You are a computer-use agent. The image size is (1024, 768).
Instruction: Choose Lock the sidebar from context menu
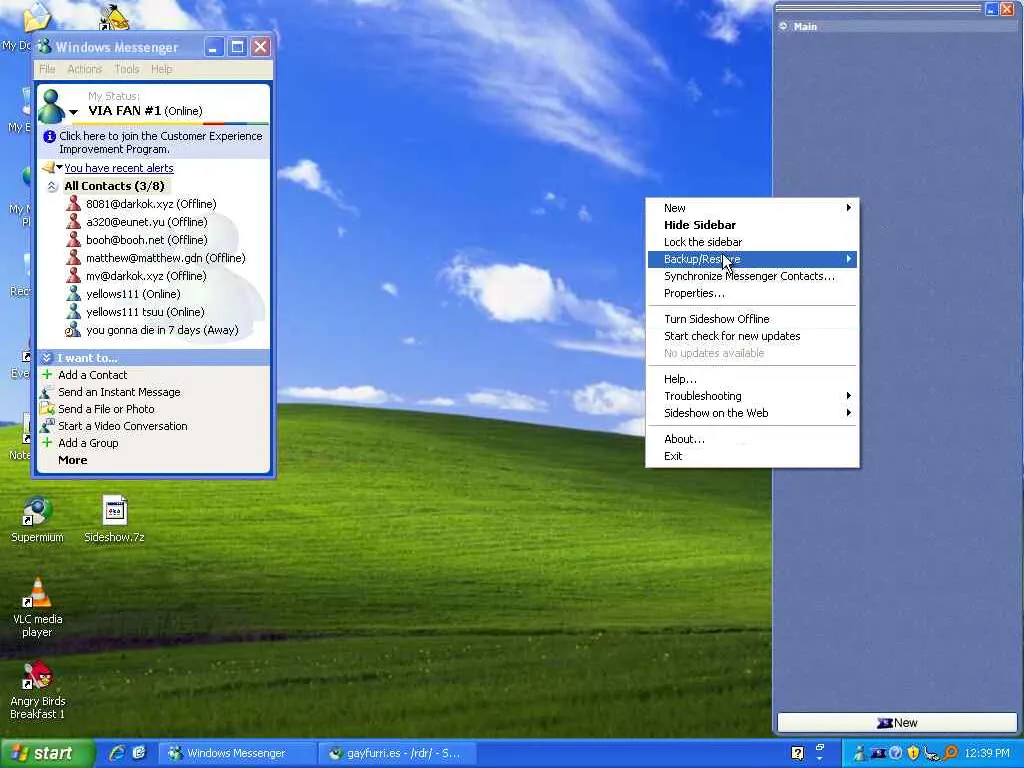tap(752, 242)
